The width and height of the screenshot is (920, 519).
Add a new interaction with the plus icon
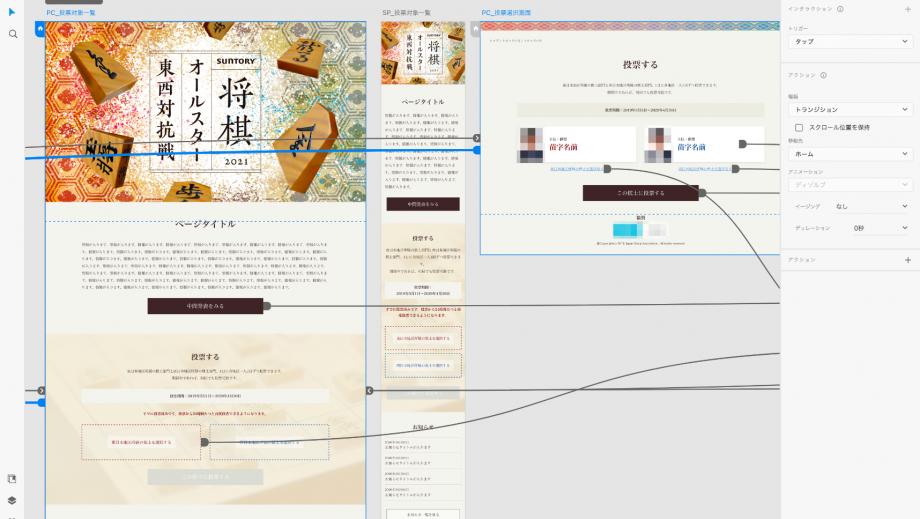[x=907, y=9]
